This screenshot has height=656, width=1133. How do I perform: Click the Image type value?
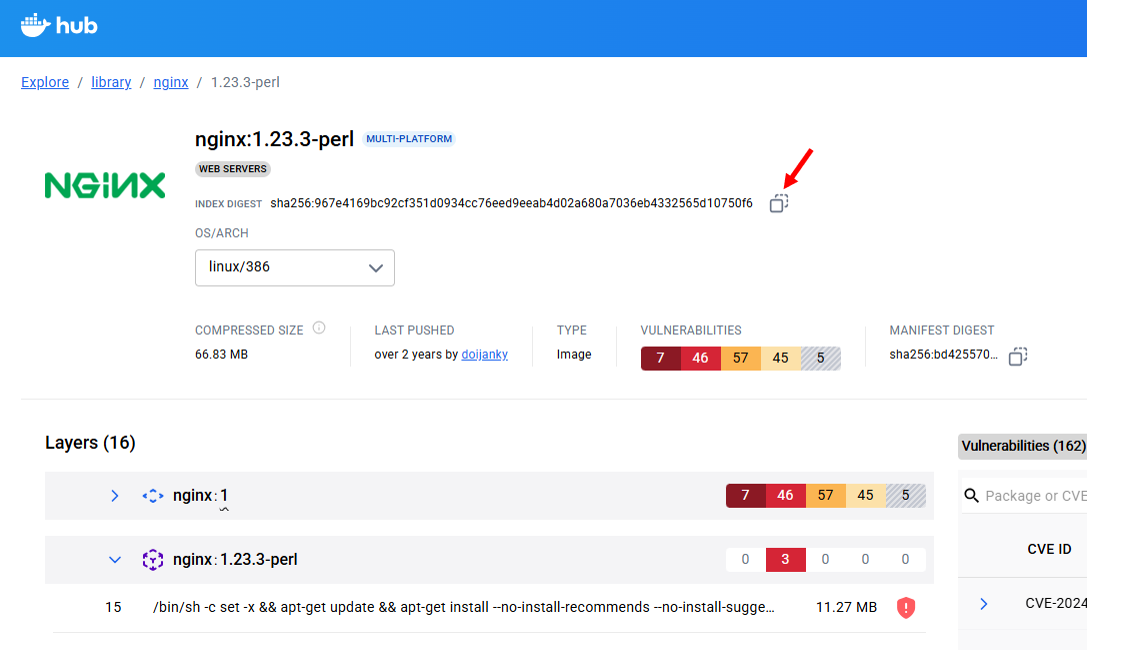click(x=574, y=355)
